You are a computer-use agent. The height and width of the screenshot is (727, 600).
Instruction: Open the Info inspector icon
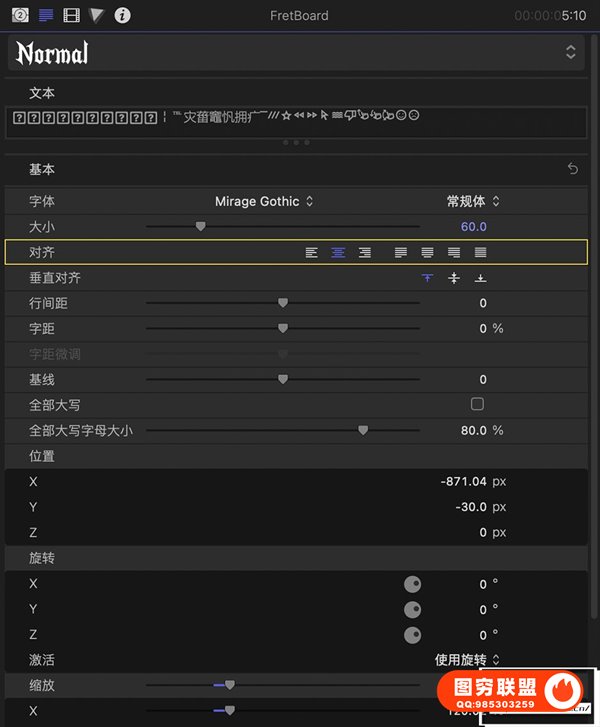pyautogui.click(x=122, y=15)
